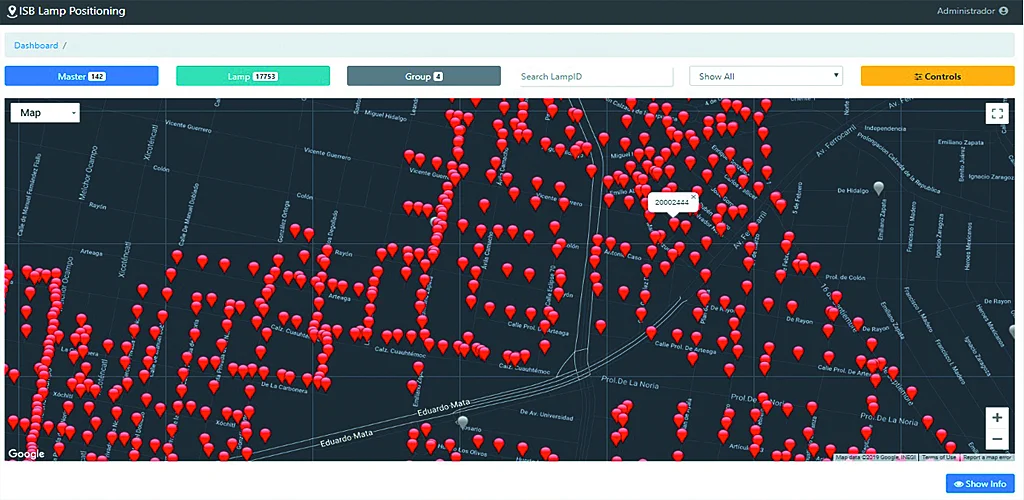Click the Google logo on the map
The image size is (1024, 500).
coord(26,454)
